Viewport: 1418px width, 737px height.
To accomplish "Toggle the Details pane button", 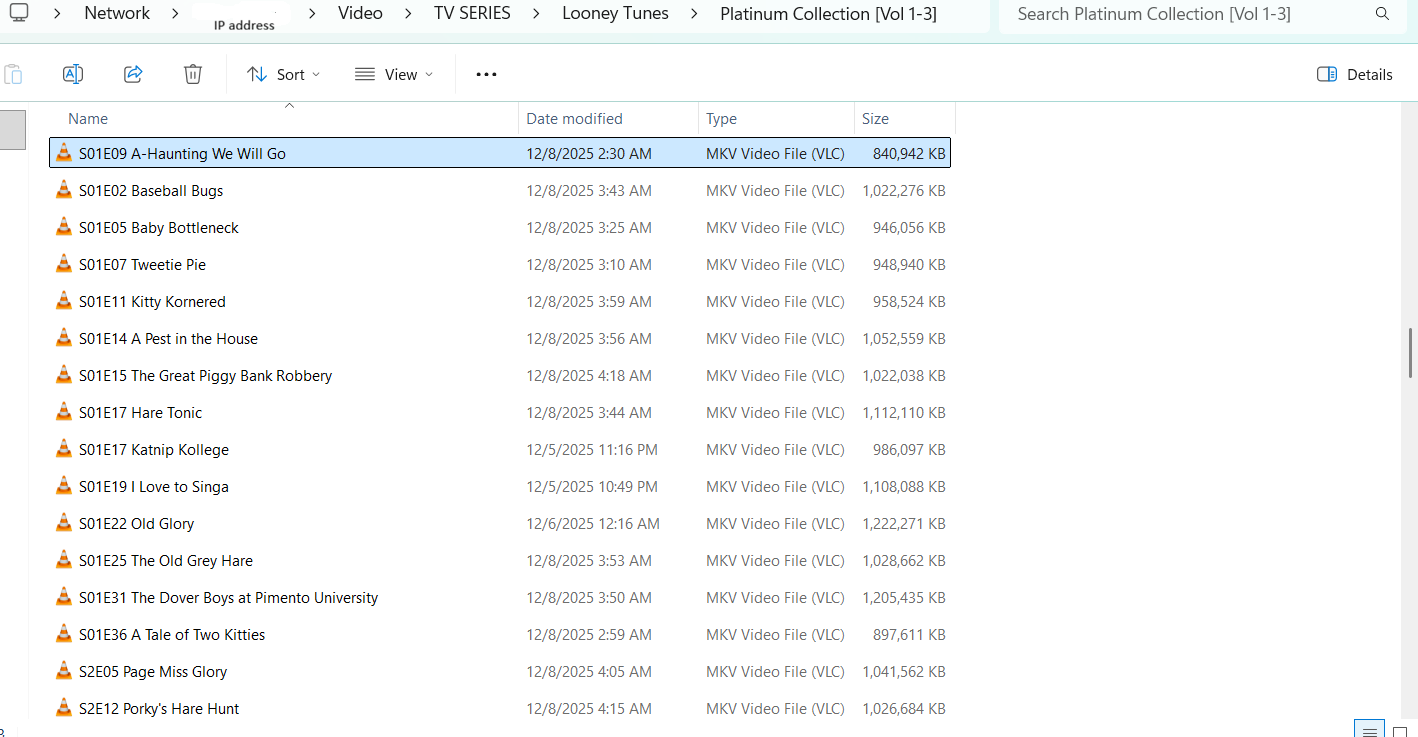I will [x=1355, y=74].
